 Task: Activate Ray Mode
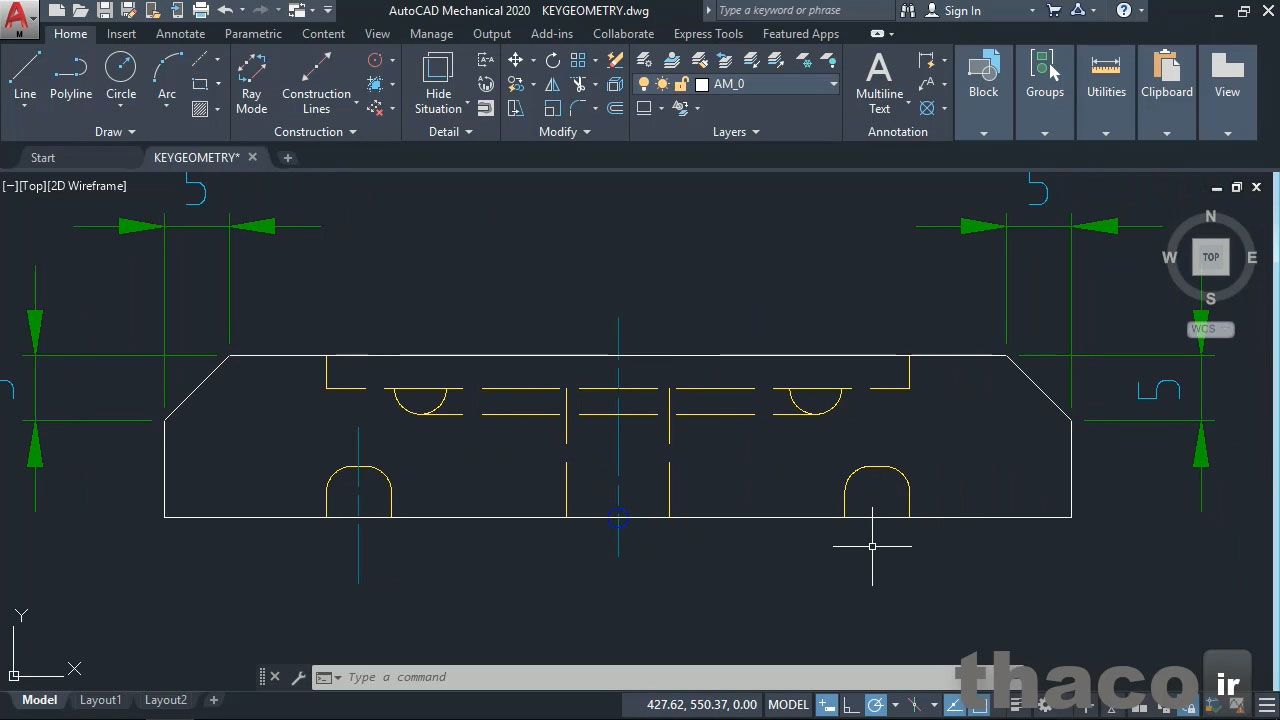tap(251, 84)
